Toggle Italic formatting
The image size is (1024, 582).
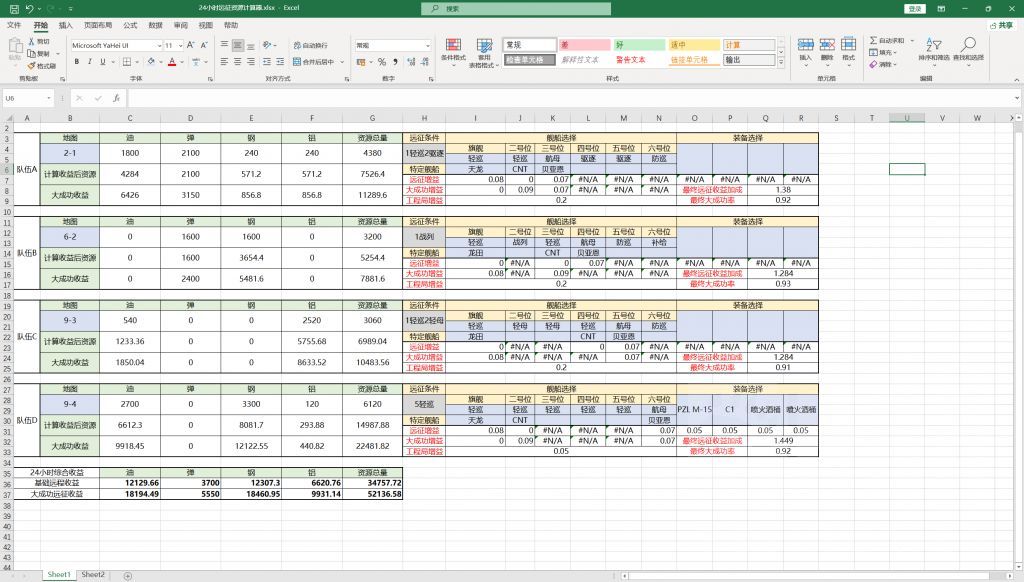point(89,62)
